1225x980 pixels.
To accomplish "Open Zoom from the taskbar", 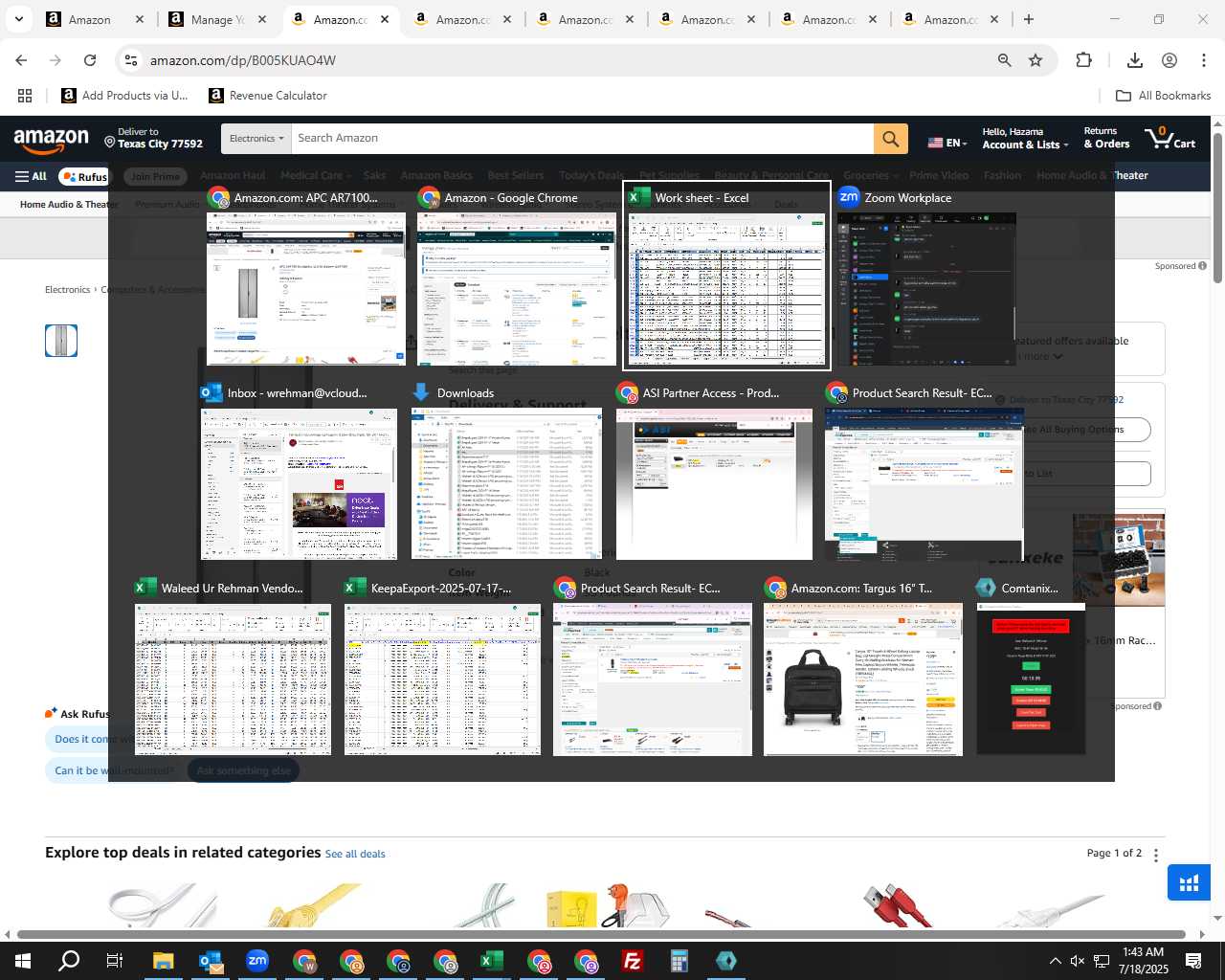I will coord(257,961).
